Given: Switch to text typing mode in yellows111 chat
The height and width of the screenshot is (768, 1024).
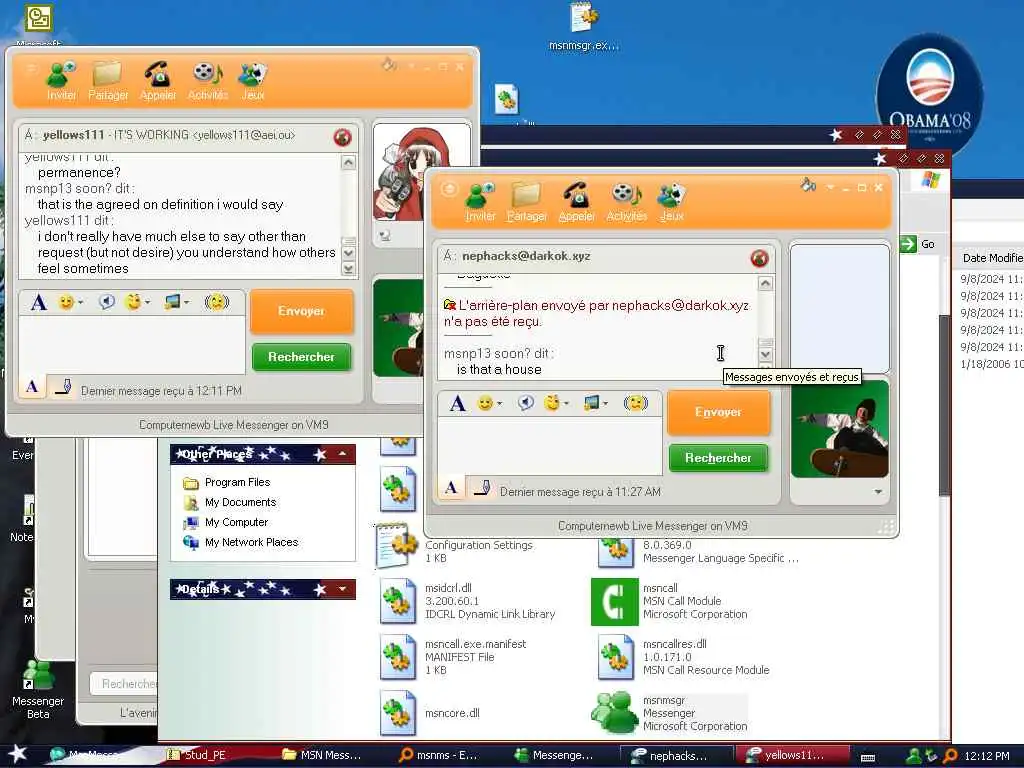Looking at the screenshot, I should pyautogui.click(x=32, y=387).
